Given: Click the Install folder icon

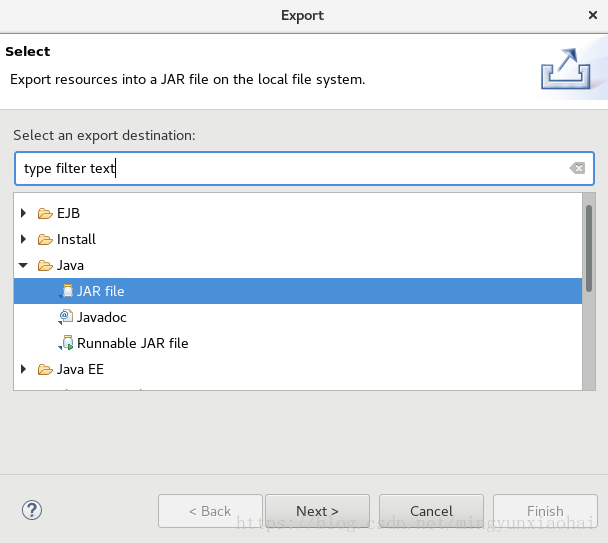Looking at the screenshot, I should 45,239.
